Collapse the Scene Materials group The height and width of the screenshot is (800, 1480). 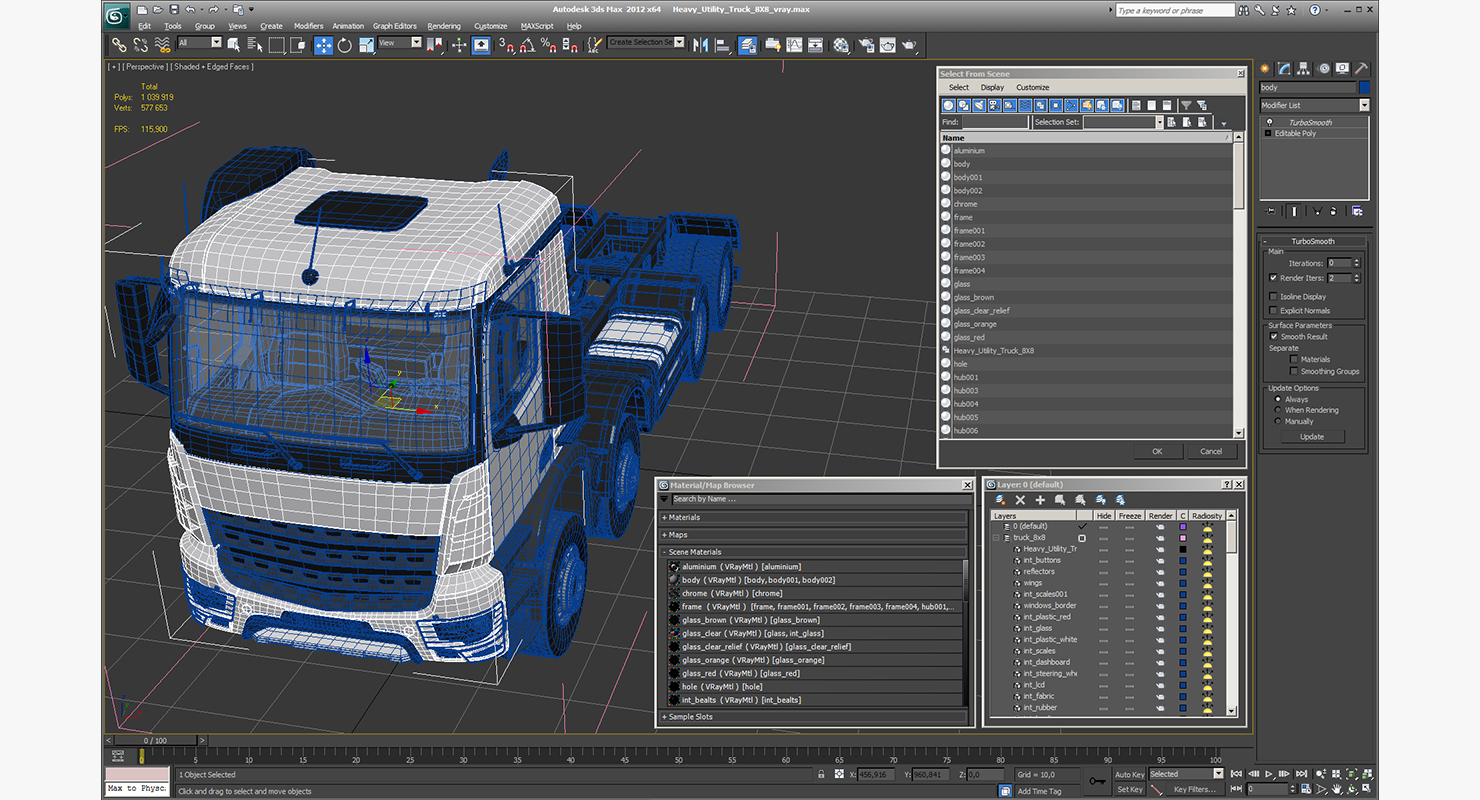coord(664,552)
